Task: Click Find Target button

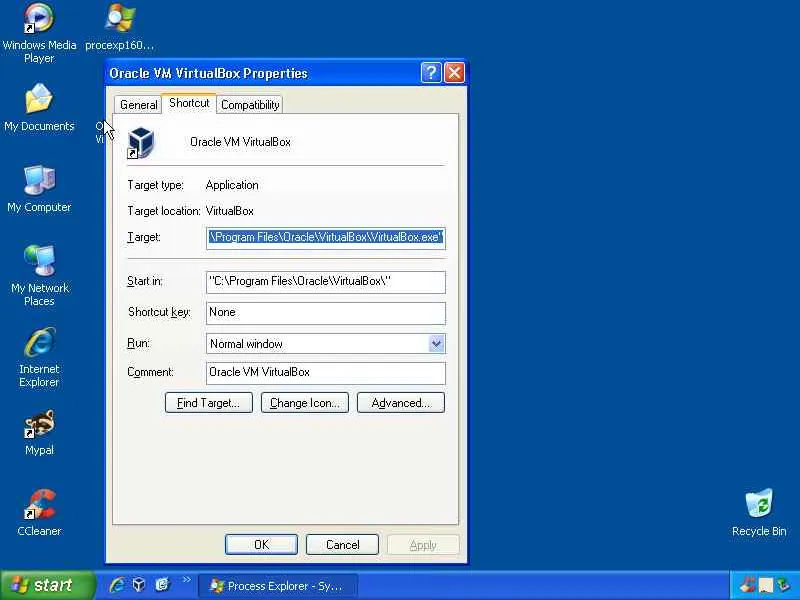Action: (x=209, y=403)
